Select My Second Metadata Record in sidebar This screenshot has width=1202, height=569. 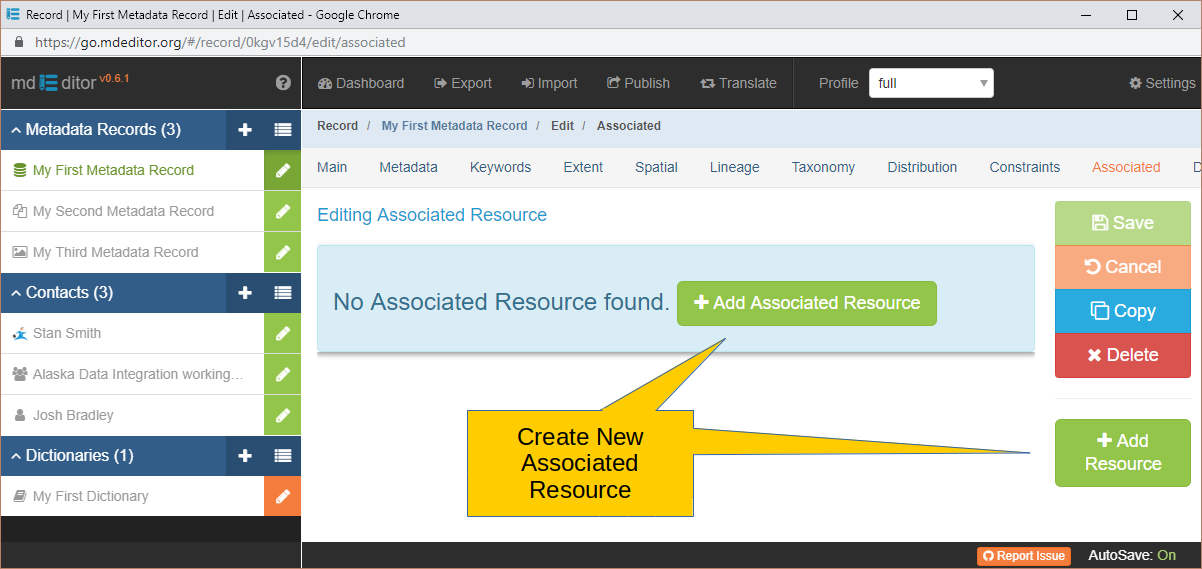tap(132, 211)
